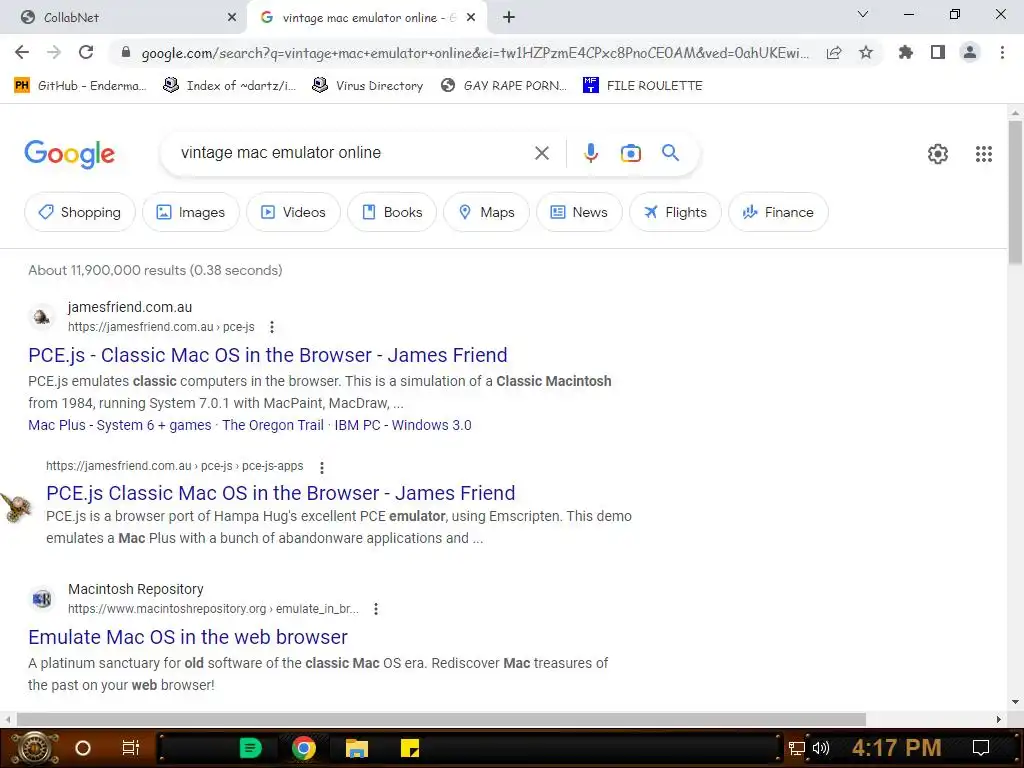The image size is (1024, 768).
Task: Filter results by Videos
Action: coord(293,212)
